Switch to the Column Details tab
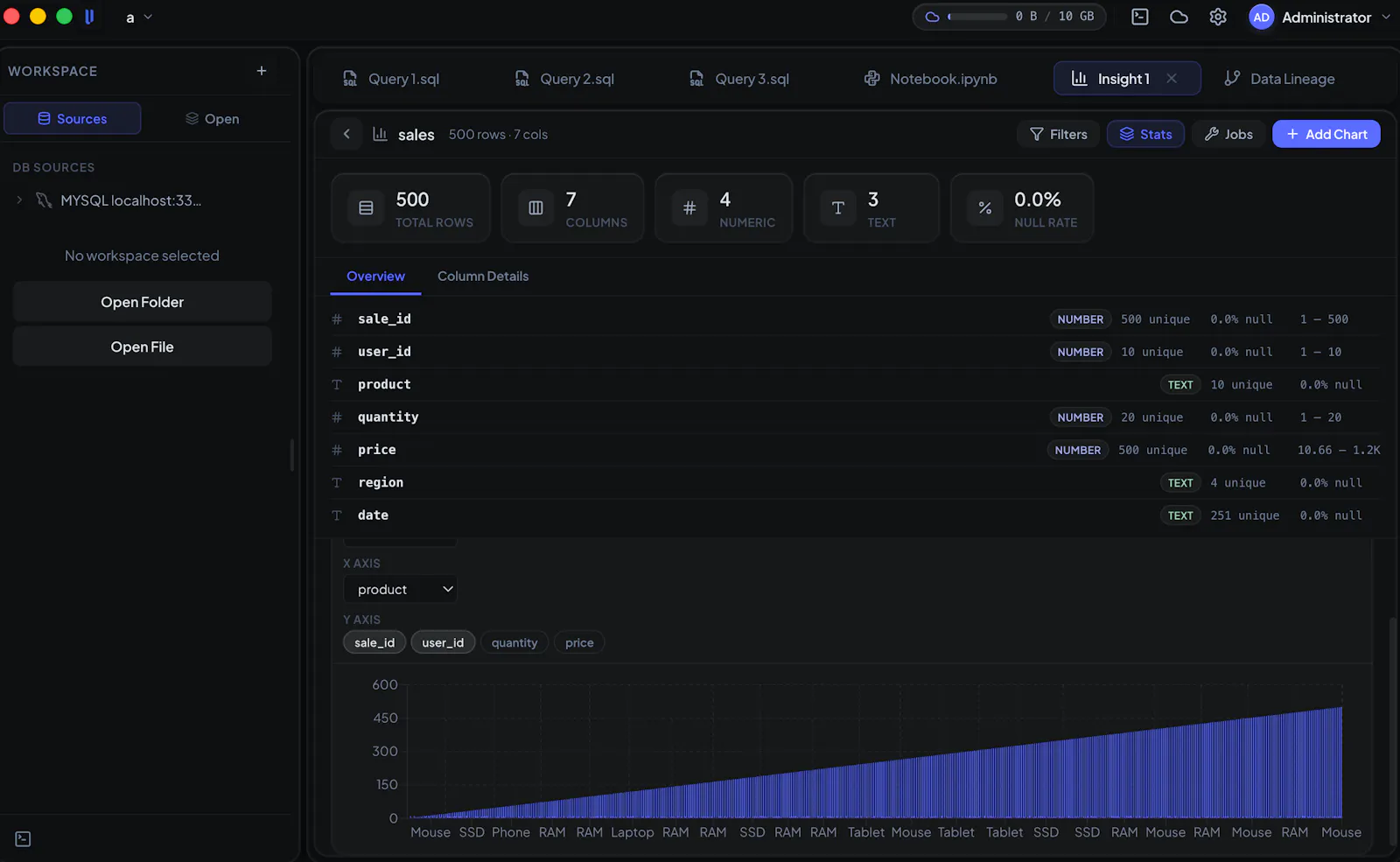The image size is (1400, 862). (483, 277)
